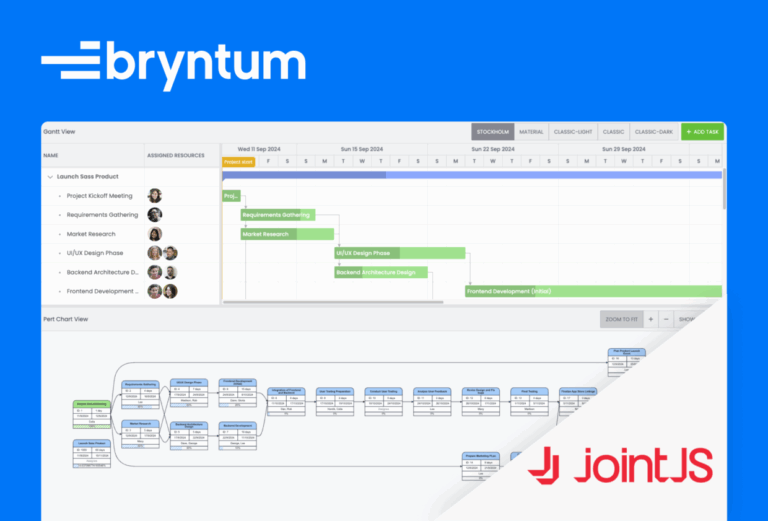Click the orange Project start marker
The height and width of the screenshot is (521, 768).
coord(239,162)
